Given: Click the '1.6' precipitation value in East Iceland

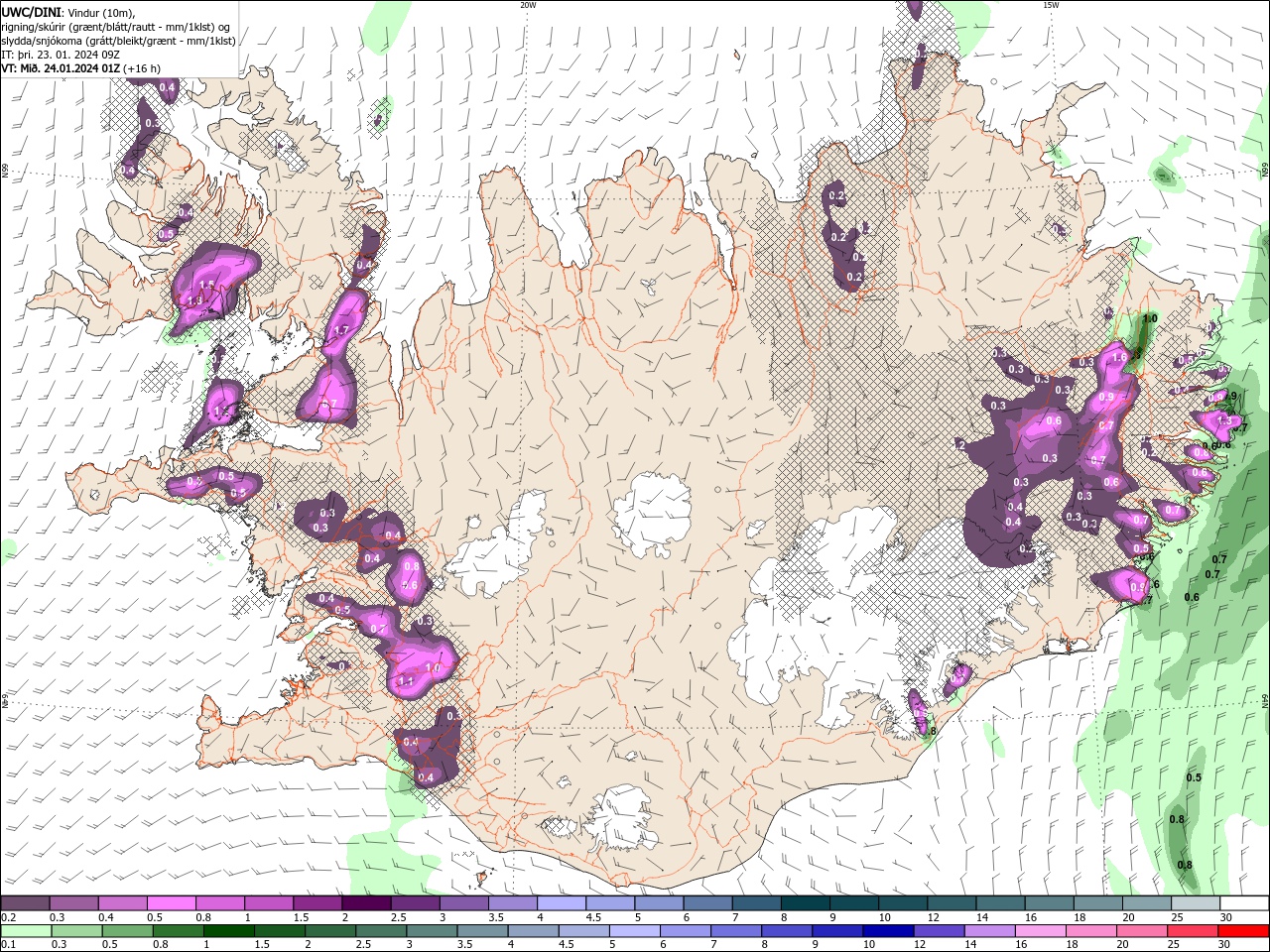Looking at the screenshot, I should click(x=1120, y=358).
